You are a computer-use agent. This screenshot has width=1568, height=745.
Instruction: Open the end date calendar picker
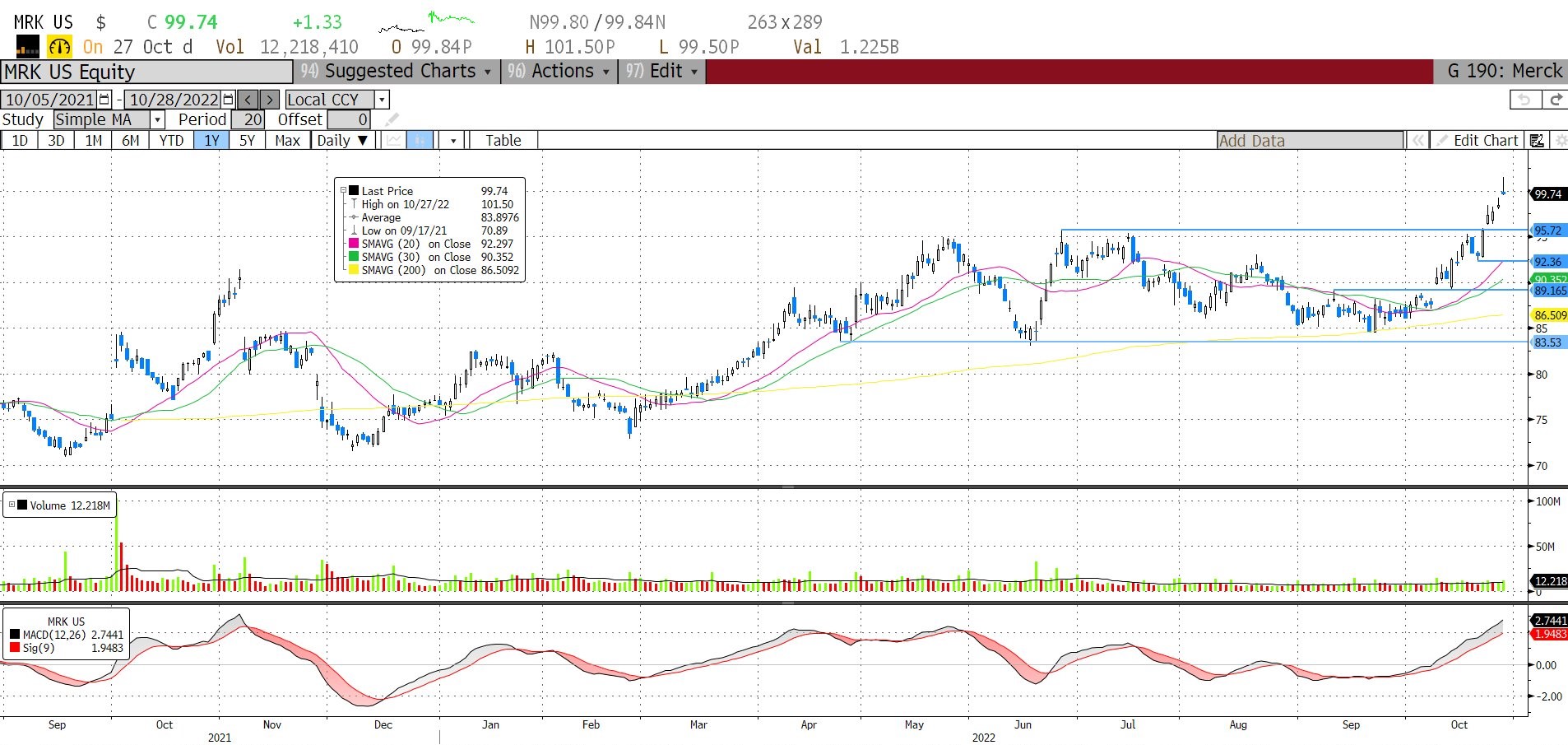point(229,100)
